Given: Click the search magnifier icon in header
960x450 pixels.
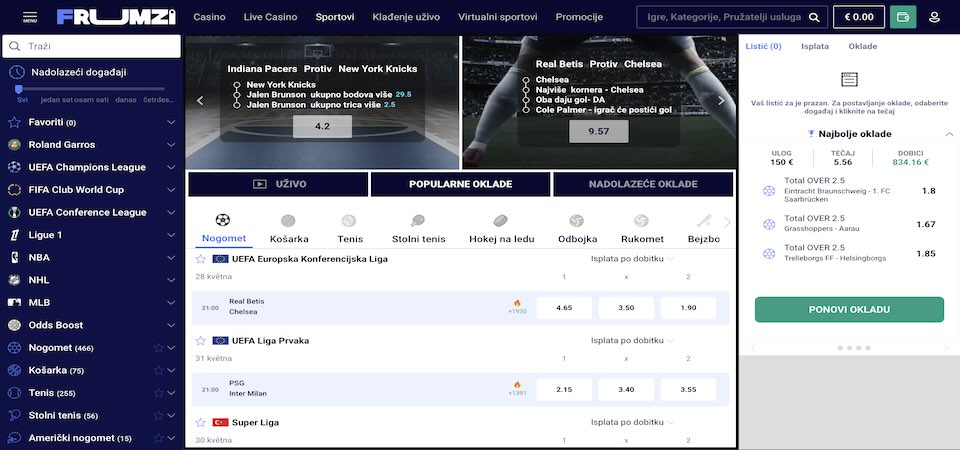Looking at the screenshot, I should (814, 17).
